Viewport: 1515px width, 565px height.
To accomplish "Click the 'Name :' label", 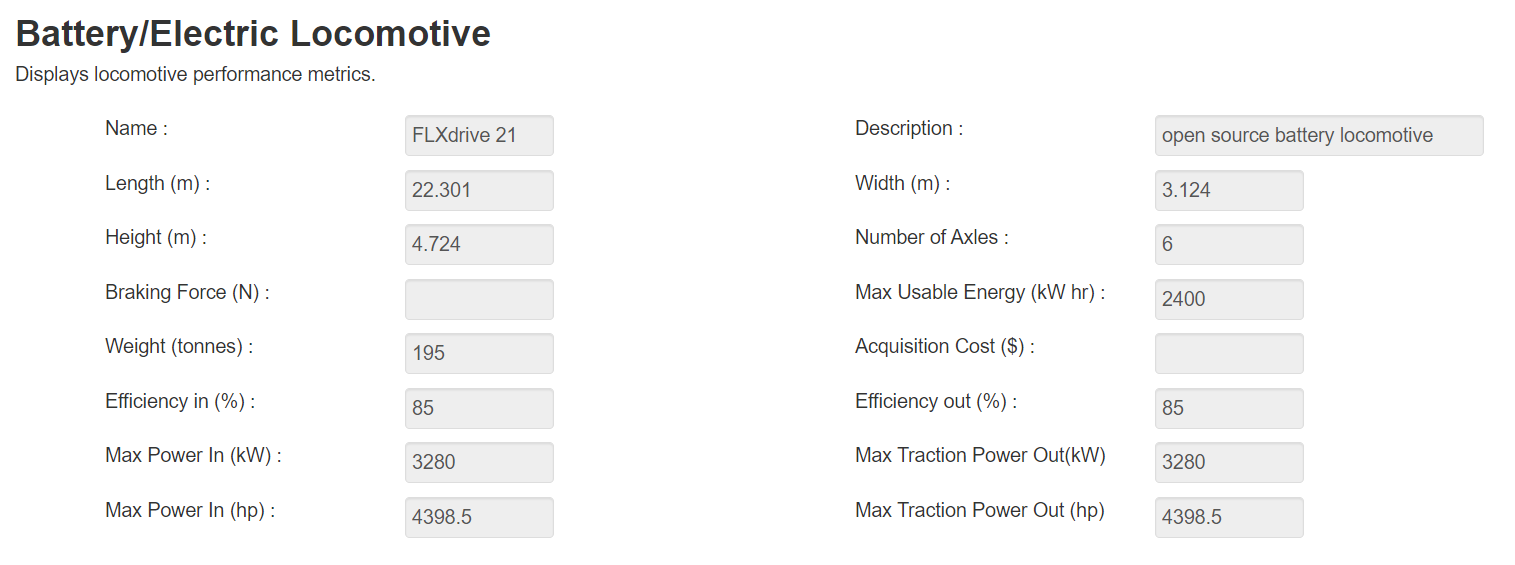I will click(136, 128).
